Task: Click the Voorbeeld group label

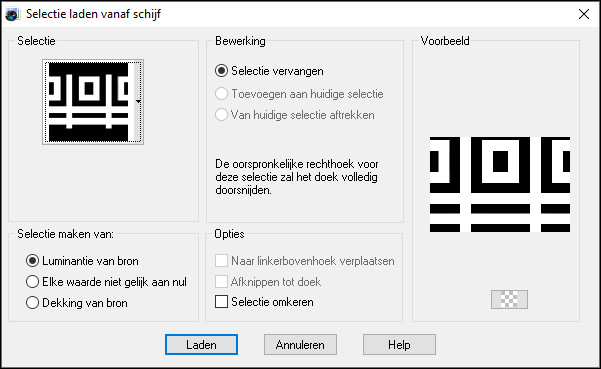Action: click(x=445, y=41)
